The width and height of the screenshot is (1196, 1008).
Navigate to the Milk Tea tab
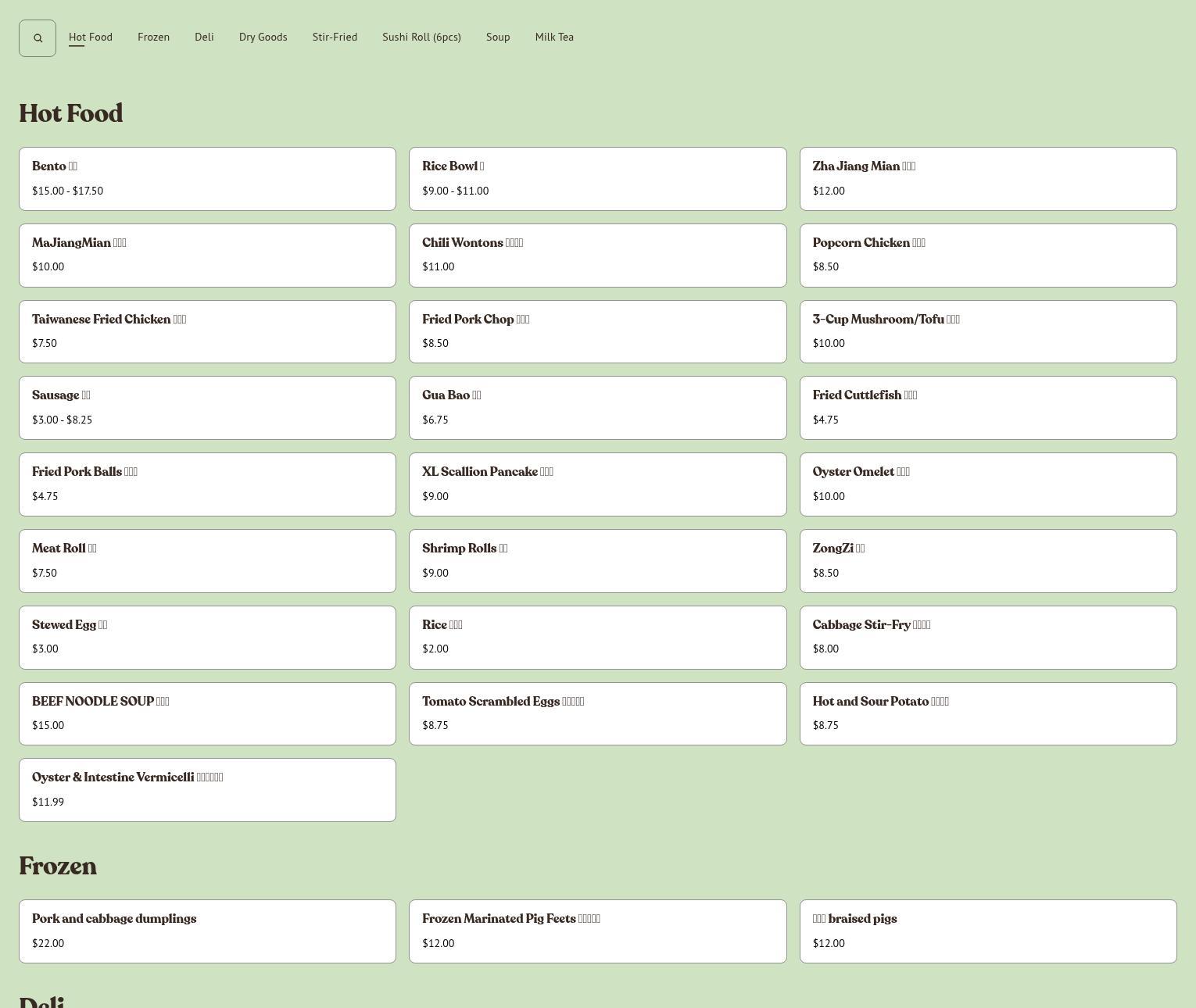pos(554,38)
